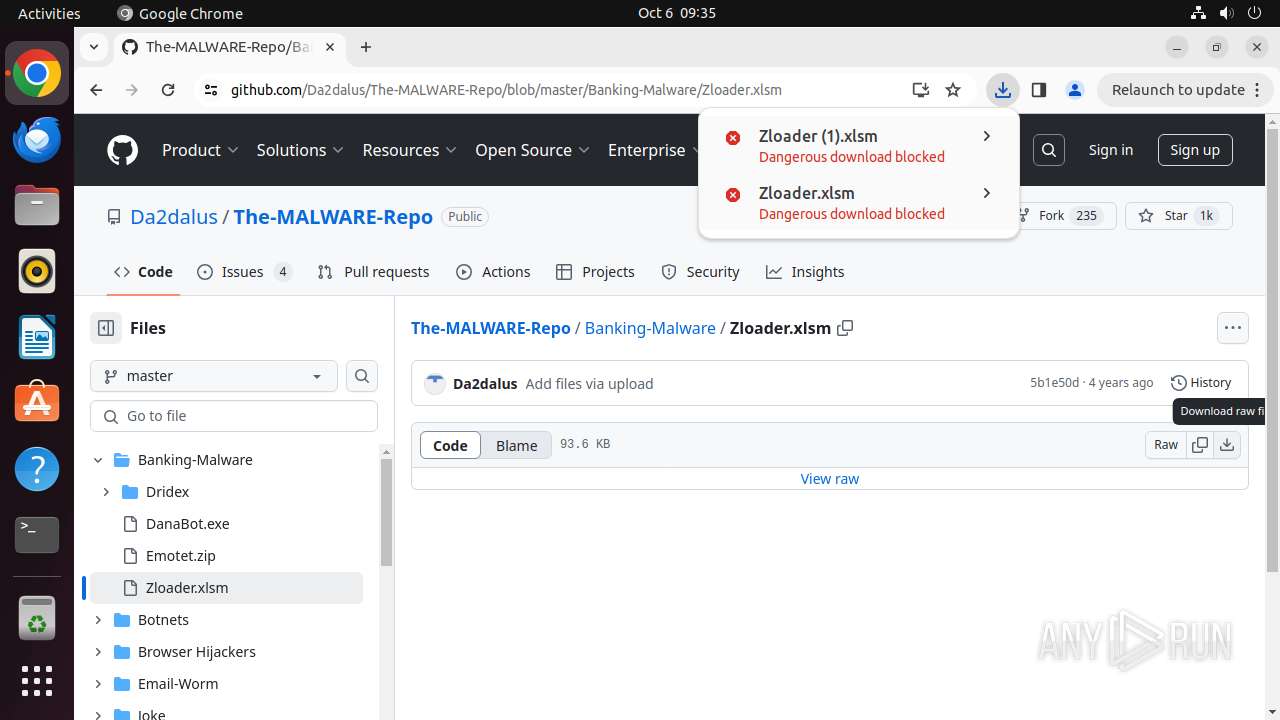Copy path of Zloader.xlsm
Screen dimensions: 1280x720
click(x=845, y=328)
